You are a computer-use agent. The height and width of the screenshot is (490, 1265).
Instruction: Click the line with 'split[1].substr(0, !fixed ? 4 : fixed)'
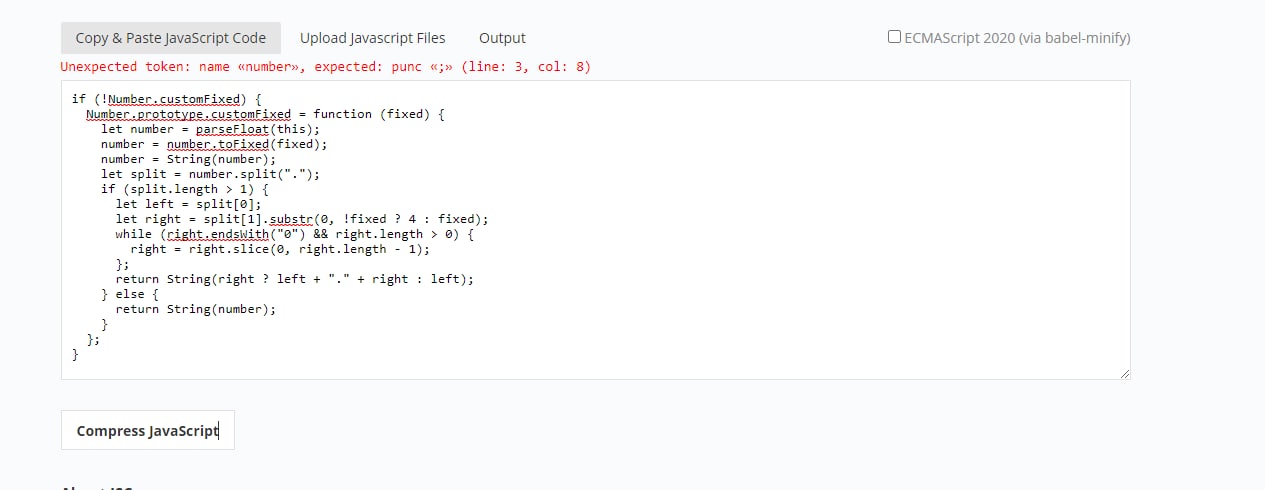tap(302, 219)
